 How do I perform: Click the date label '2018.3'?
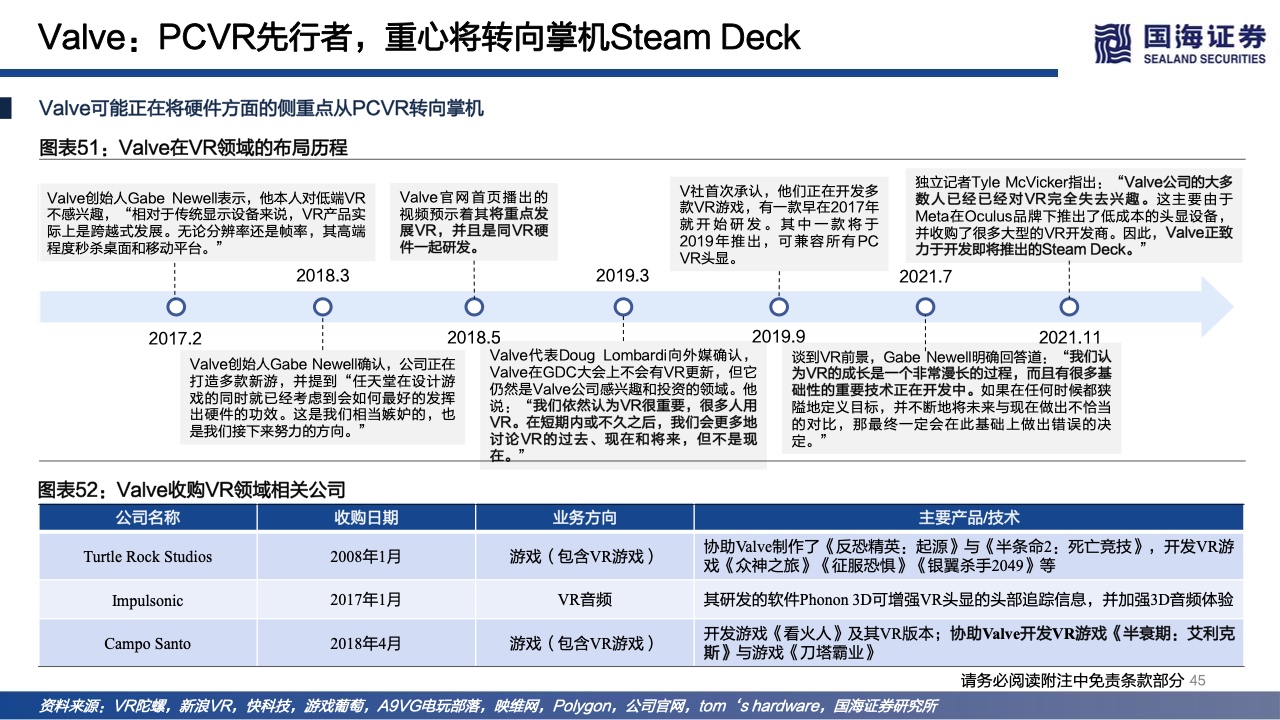322,276
